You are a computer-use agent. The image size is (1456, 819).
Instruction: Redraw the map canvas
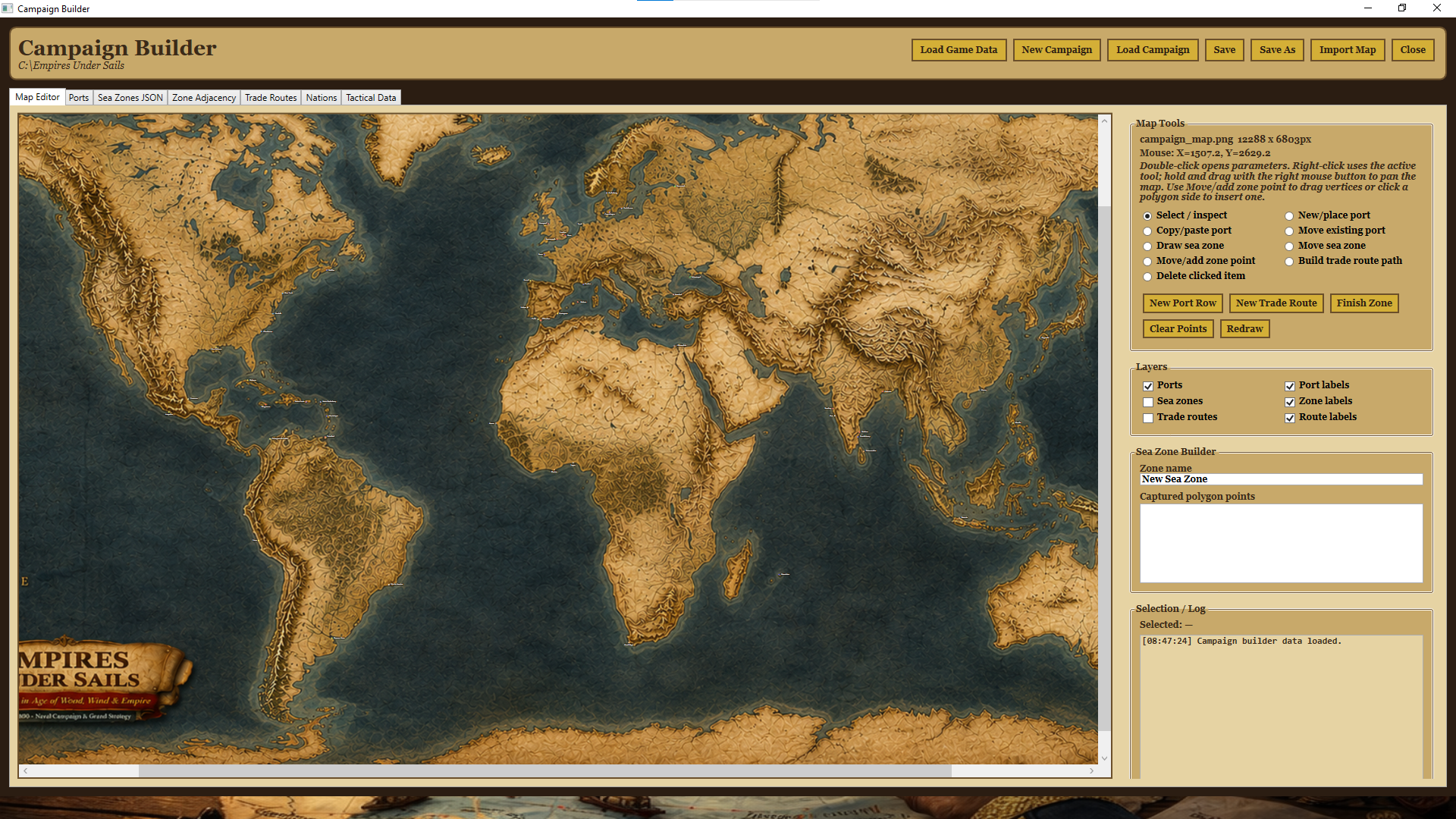coord(1244,329)
